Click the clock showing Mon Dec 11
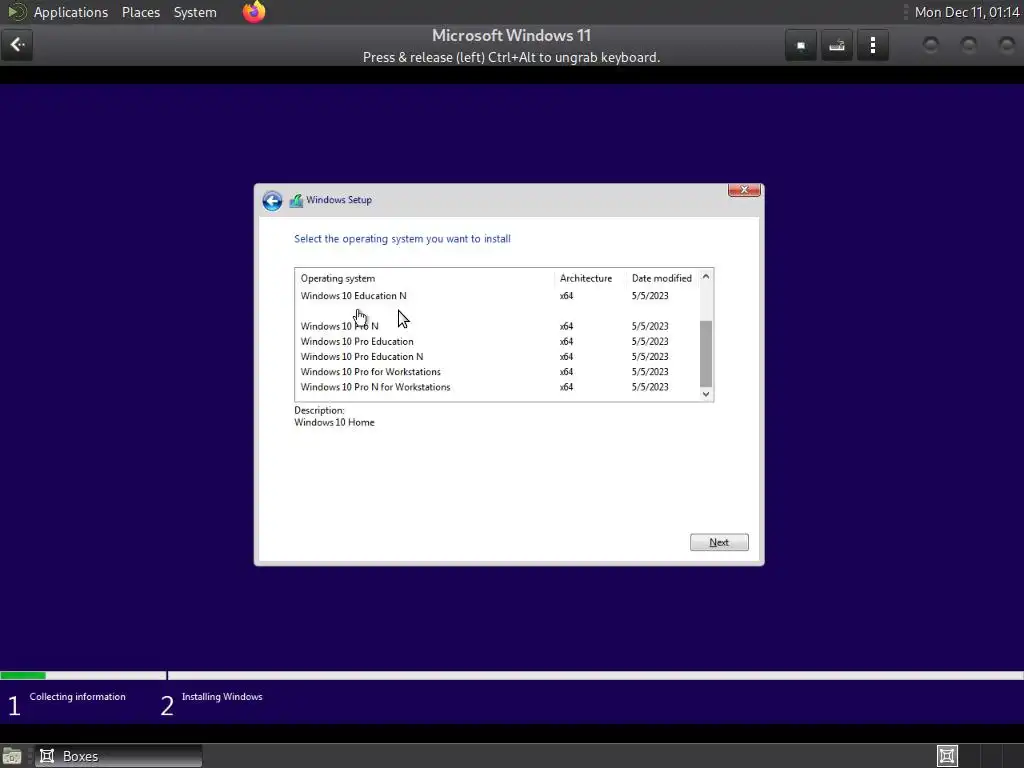The image size is (1024, 768). (x=967, y=12)
